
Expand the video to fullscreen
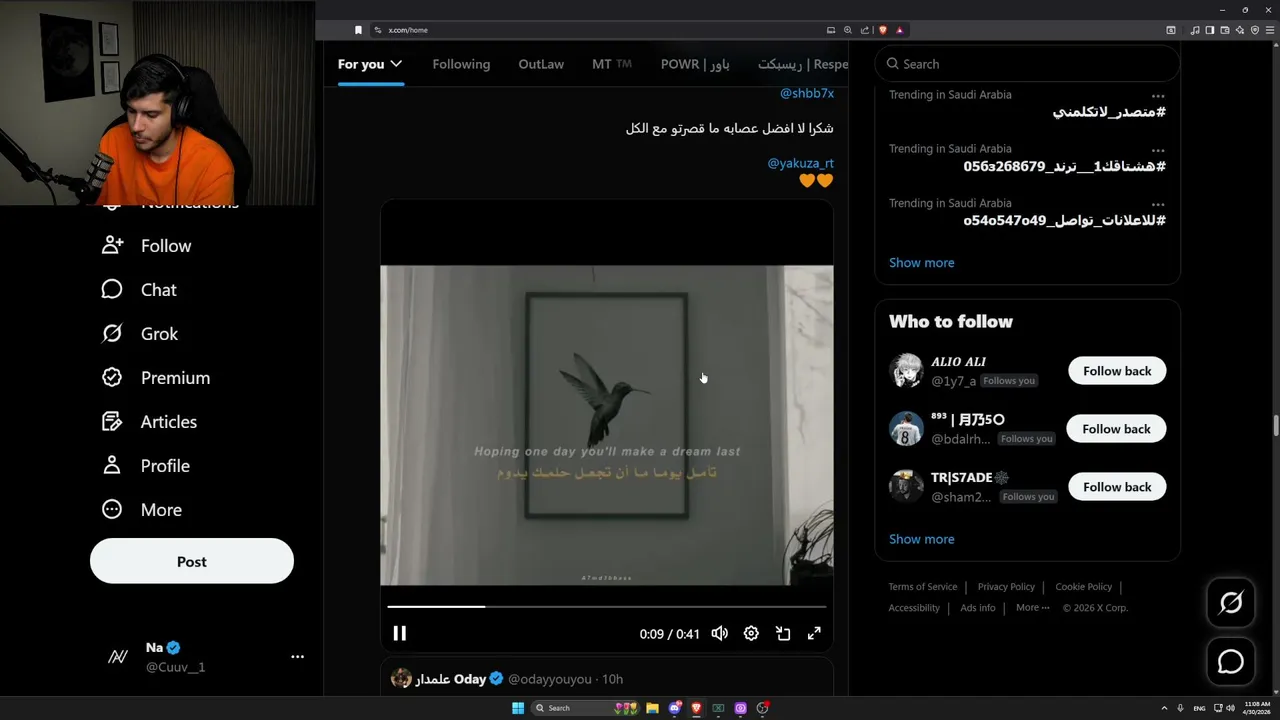click(x=814, y=633)
